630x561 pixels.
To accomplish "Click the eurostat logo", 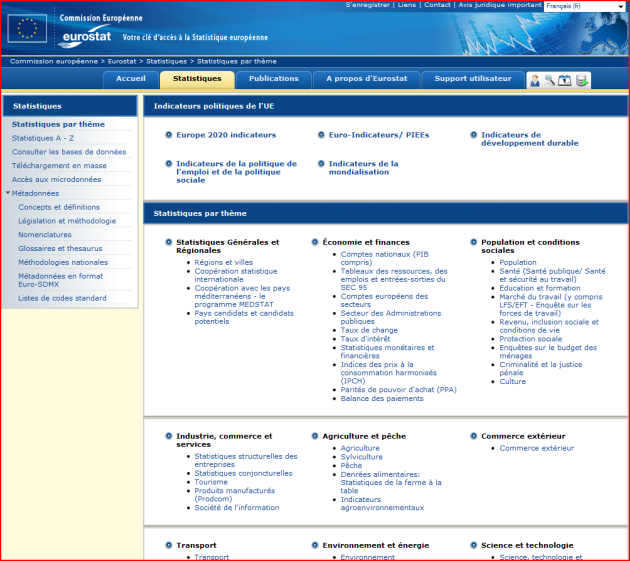I will pos(86,37).
